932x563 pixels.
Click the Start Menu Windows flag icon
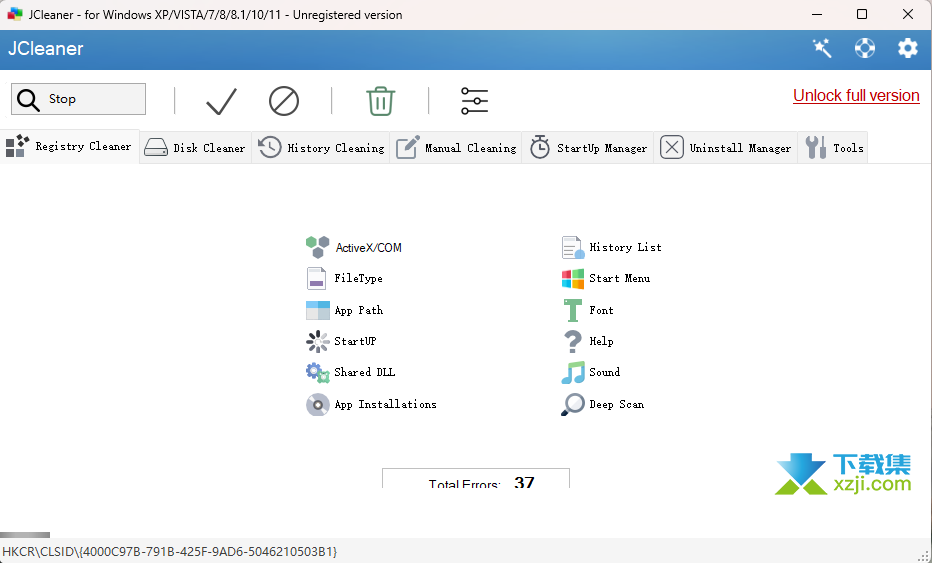coord(573,278)
